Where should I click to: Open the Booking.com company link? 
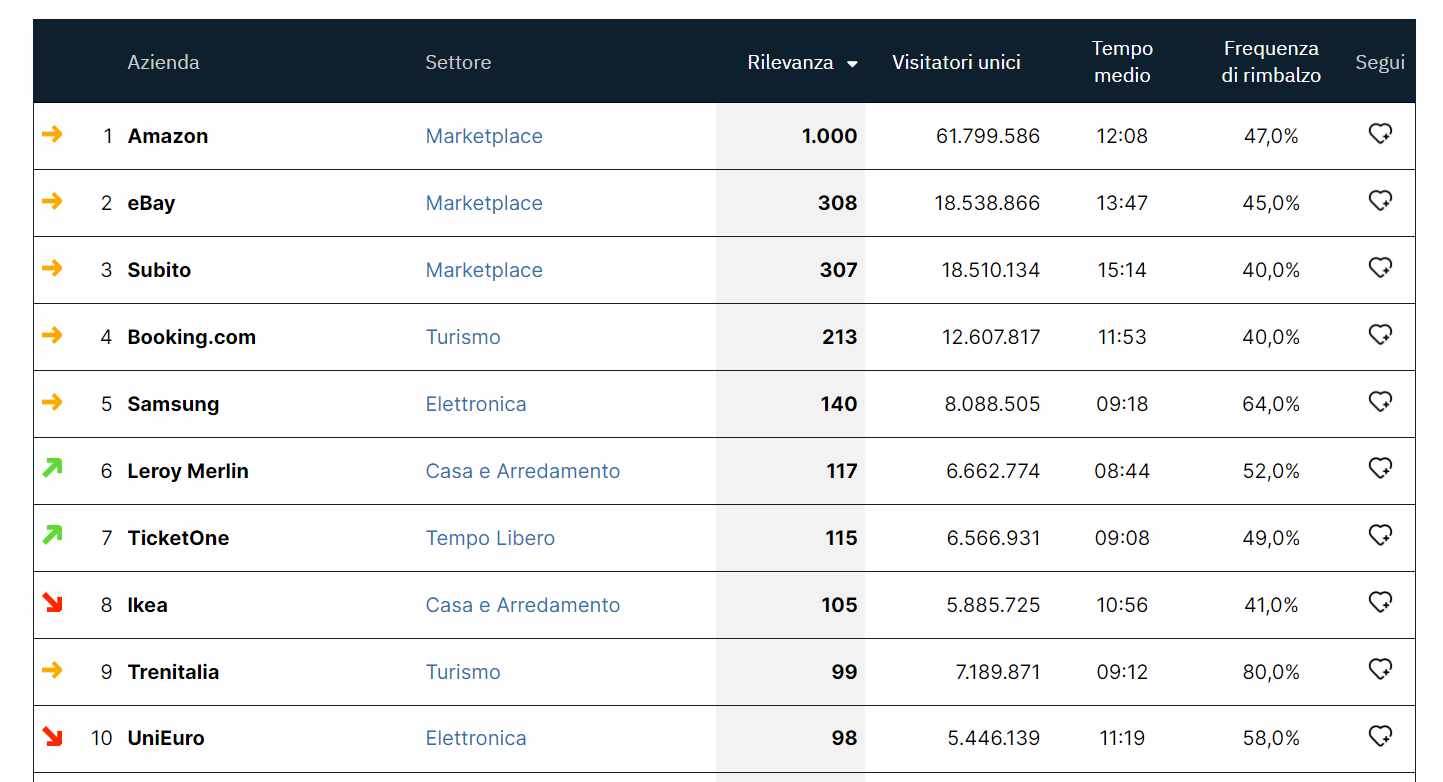coord(192,337)
